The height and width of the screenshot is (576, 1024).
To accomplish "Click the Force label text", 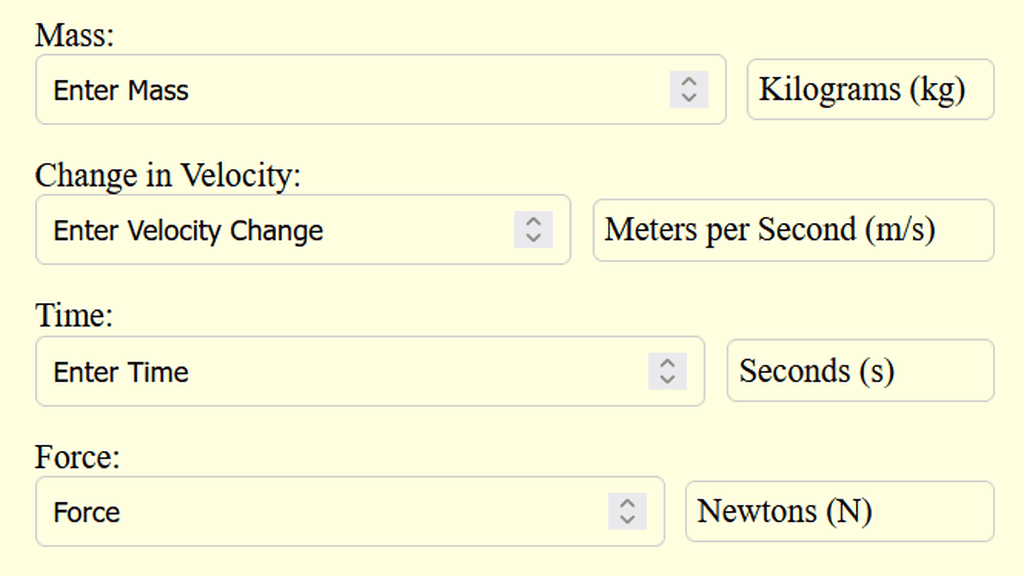I will (x=78, y=457).
